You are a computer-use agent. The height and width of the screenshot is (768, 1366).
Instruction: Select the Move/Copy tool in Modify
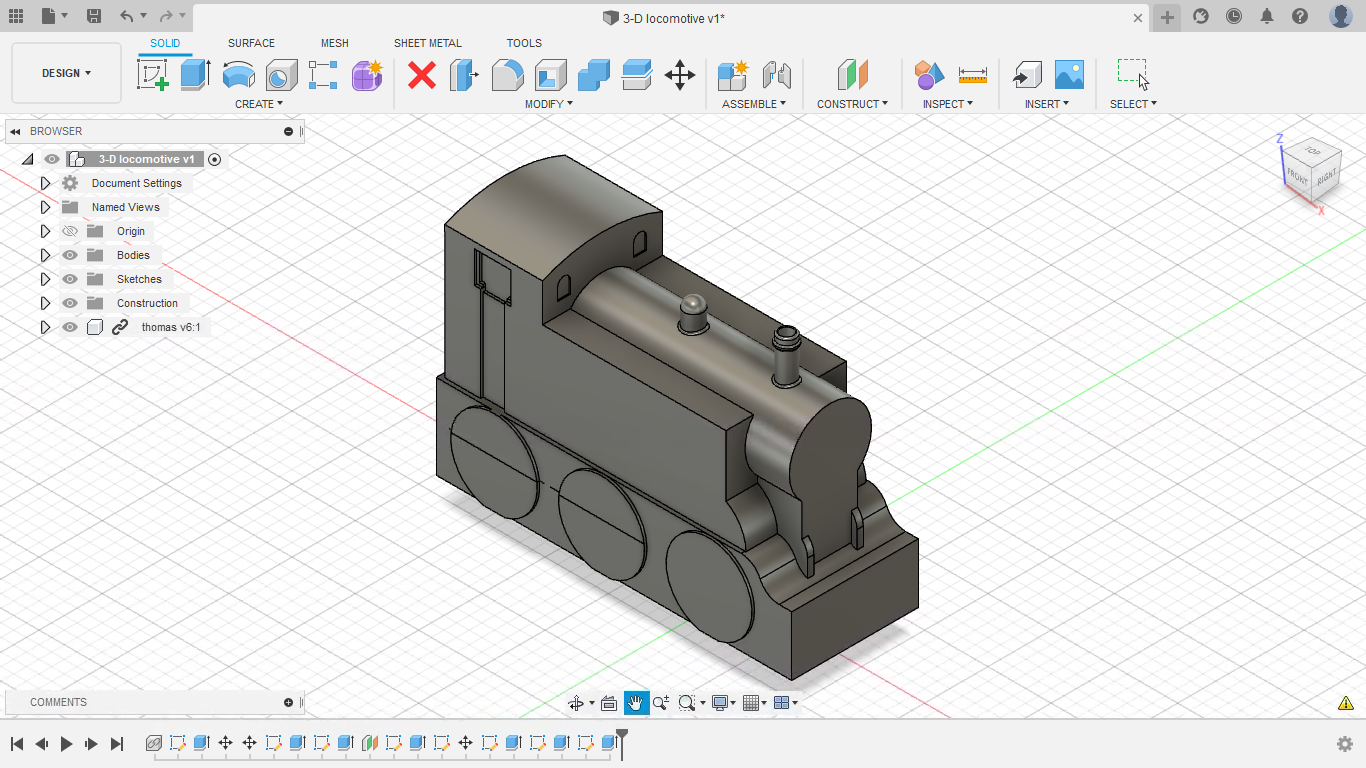[680, 75]
